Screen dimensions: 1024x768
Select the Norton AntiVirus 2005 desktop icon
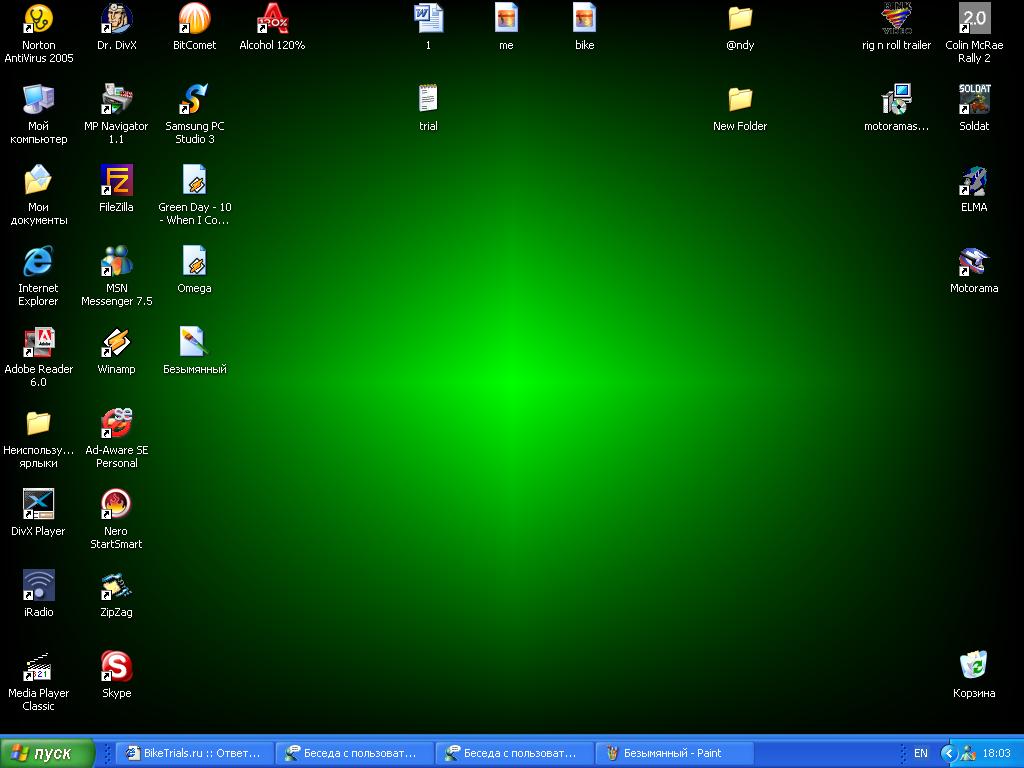point(38,19)
